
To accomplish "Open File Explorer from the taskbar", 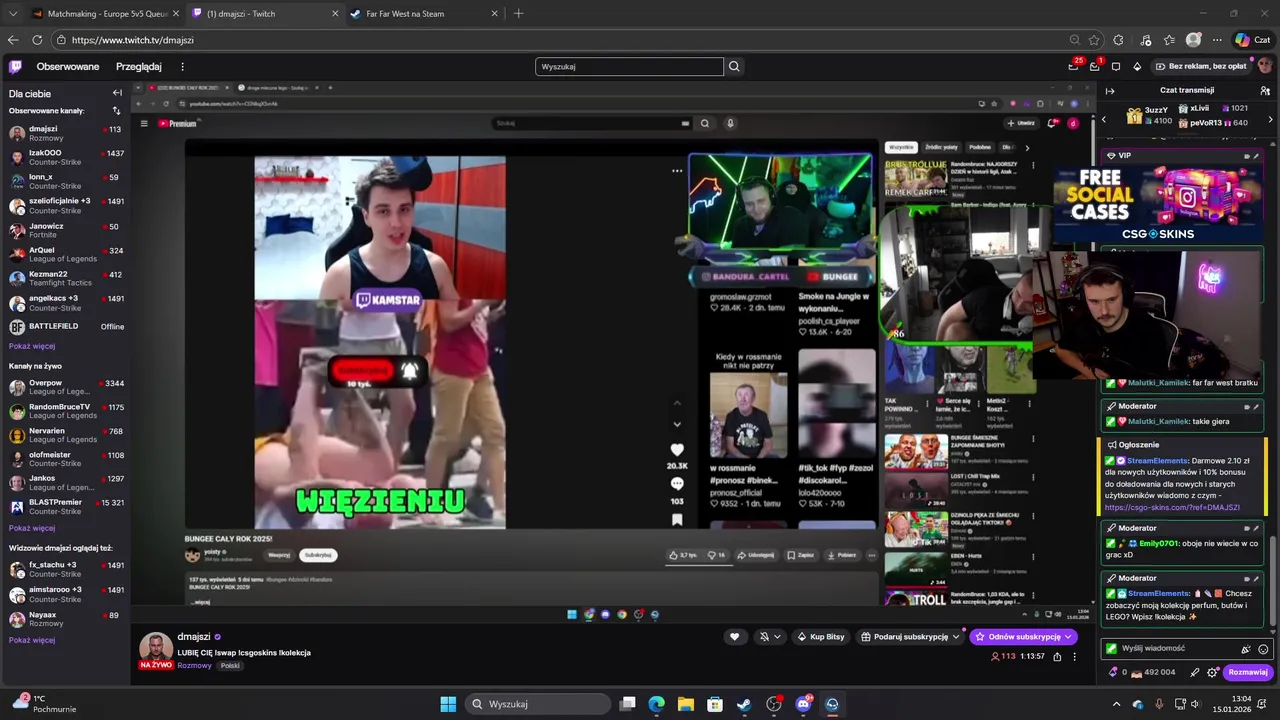I will [x=686, y=704].
